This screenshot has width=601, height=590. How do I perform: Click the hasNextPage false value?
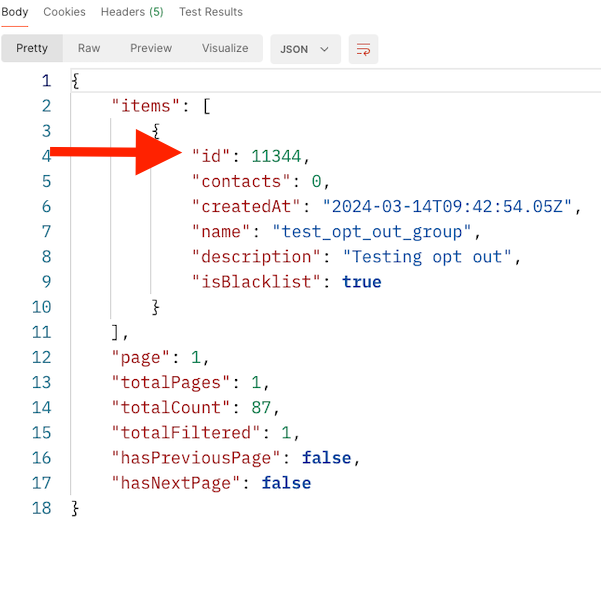(286, 483)
